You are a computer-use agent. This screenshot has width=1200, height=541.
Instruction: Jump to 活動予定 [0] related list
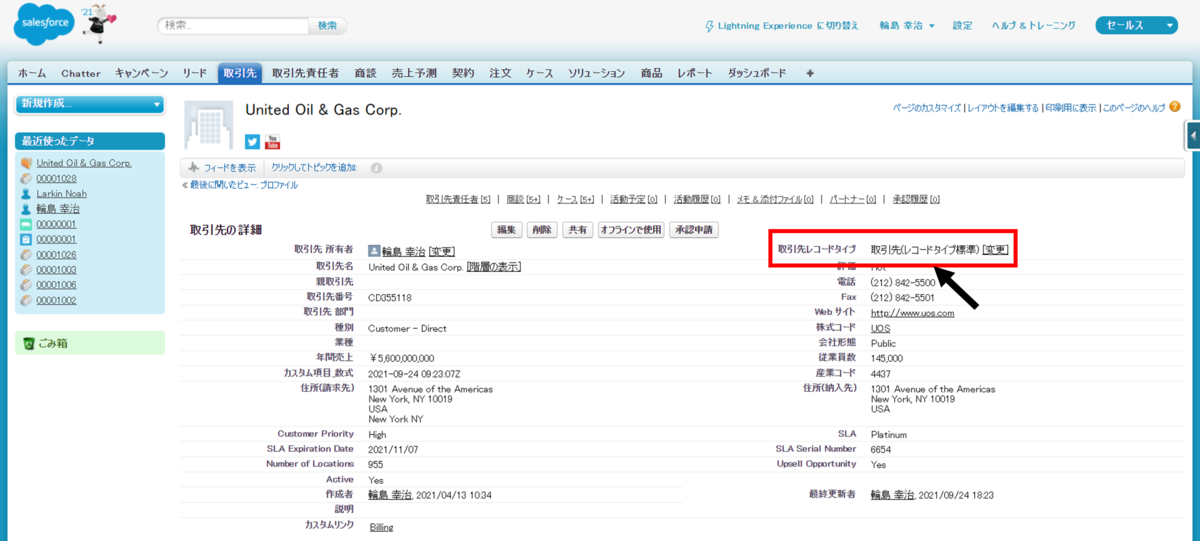(633, 199)
